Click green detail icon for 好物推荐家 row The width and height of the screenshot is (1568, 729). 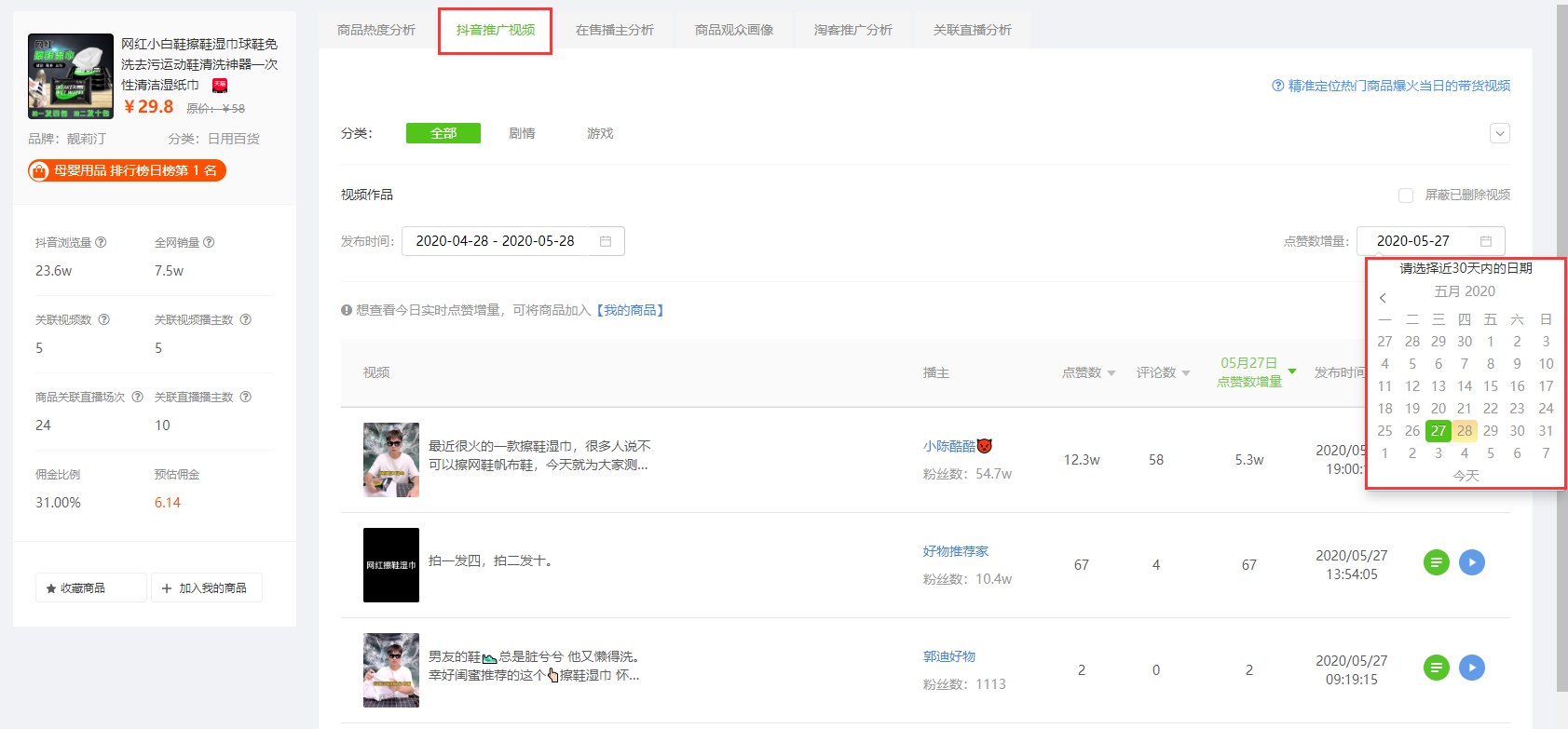point(1437,562)
